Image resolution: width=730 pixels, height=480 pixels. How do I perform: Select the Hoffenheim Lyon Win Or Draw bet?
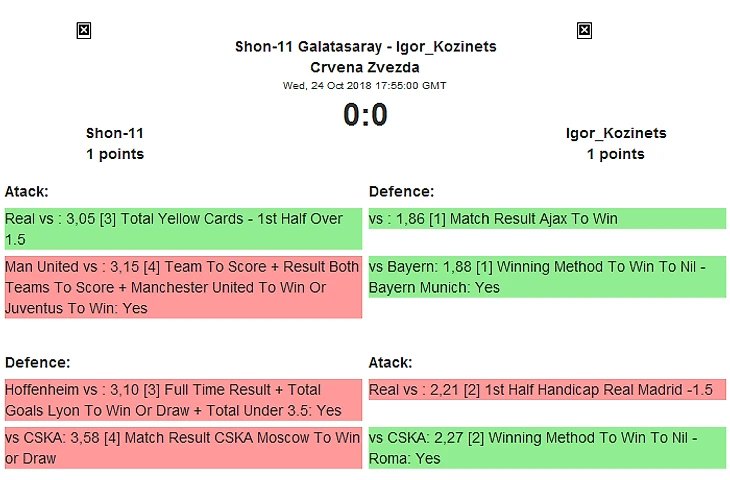coord(182,400)
